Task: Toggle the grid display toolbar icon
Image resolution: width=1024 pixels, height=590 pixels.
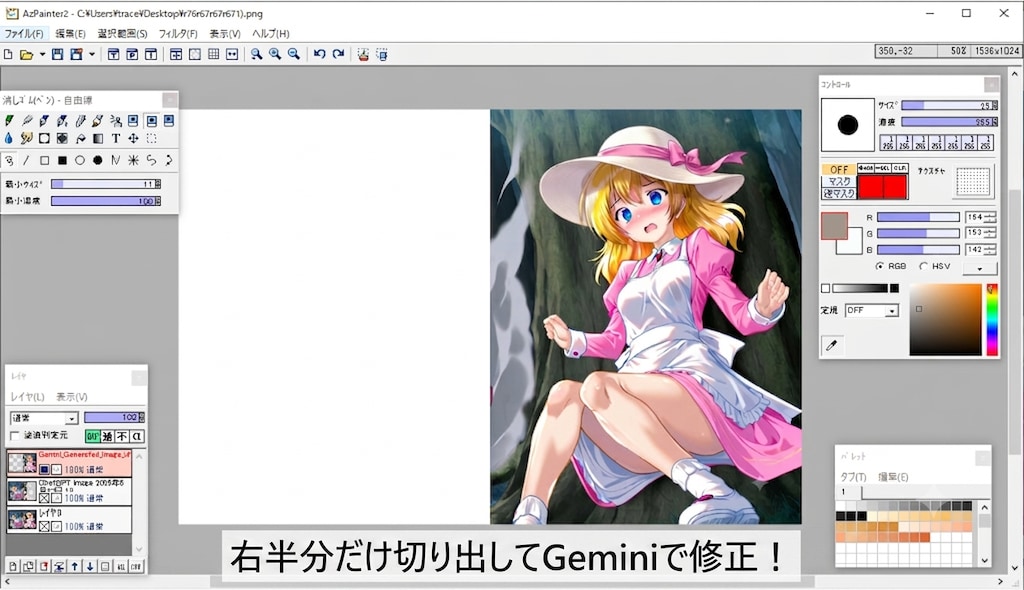Action: [x=214, y=55]
